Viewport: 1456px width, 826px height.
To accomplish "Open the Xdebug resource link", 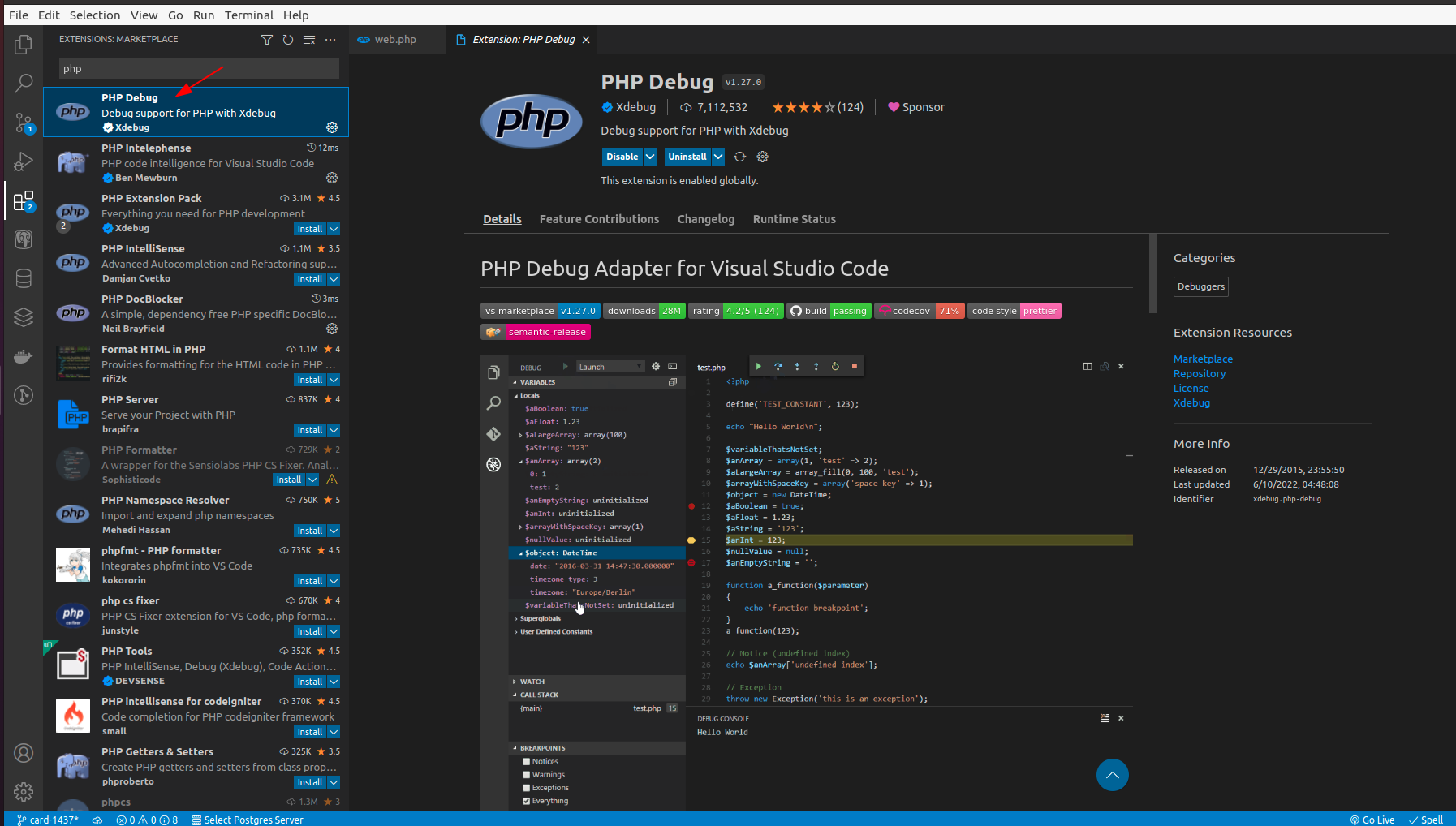I will [1191, 402].
